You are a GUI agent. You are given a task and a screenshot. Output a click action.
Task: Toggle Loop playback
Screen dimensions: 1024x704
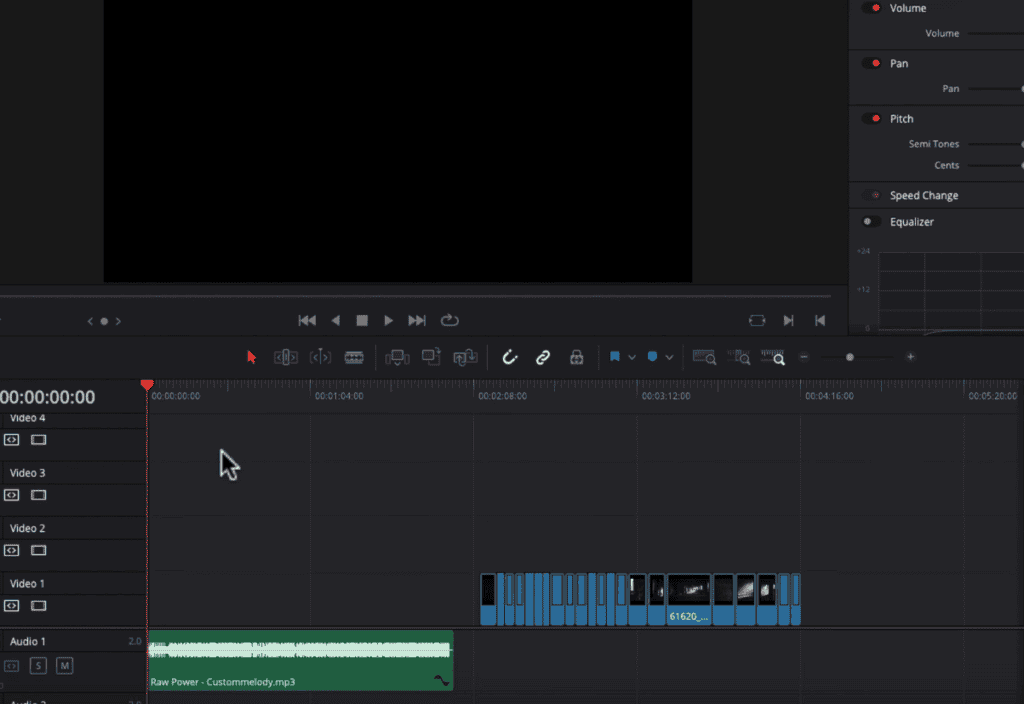(x=449, y=321)
